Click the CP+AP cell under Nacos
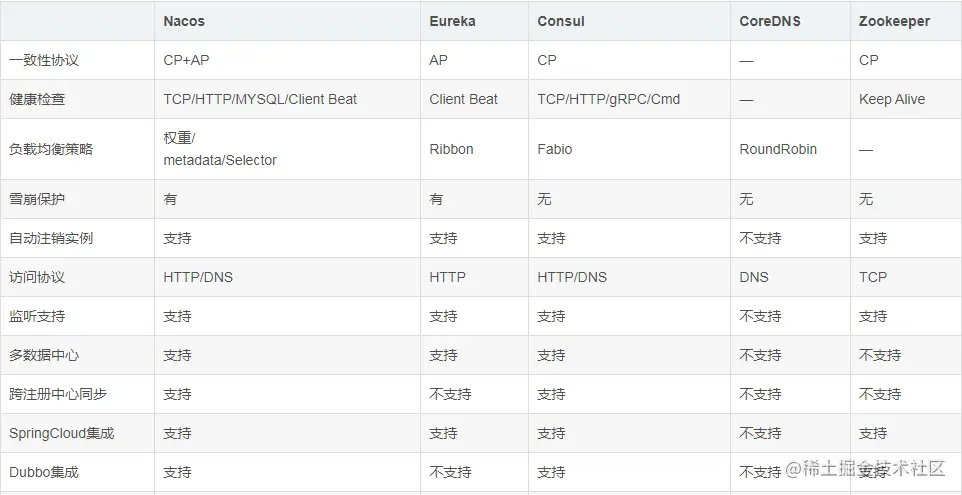This screenshot has width=962, height=495. click(x=187, y=60)
